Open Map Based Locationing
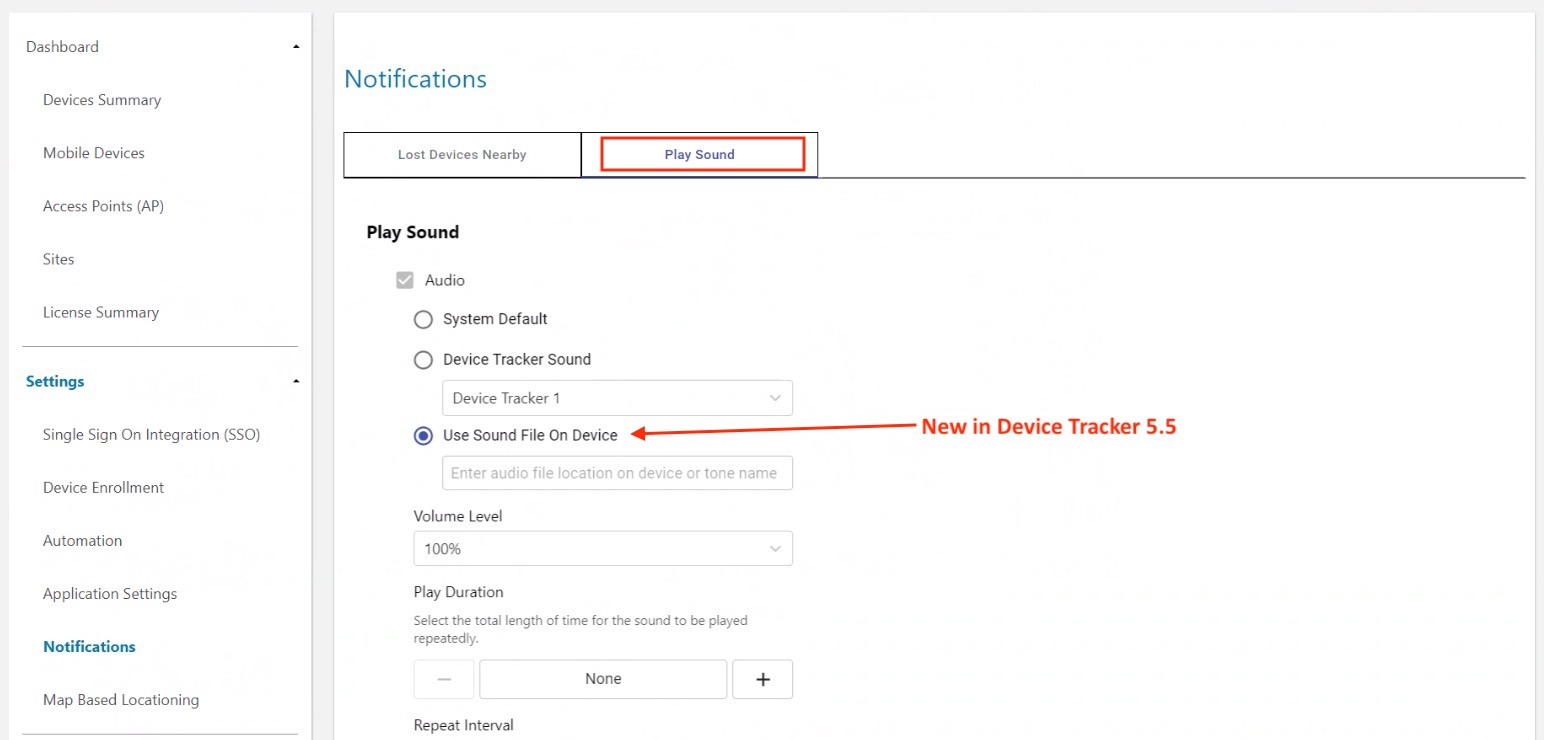 pos(121,699)
